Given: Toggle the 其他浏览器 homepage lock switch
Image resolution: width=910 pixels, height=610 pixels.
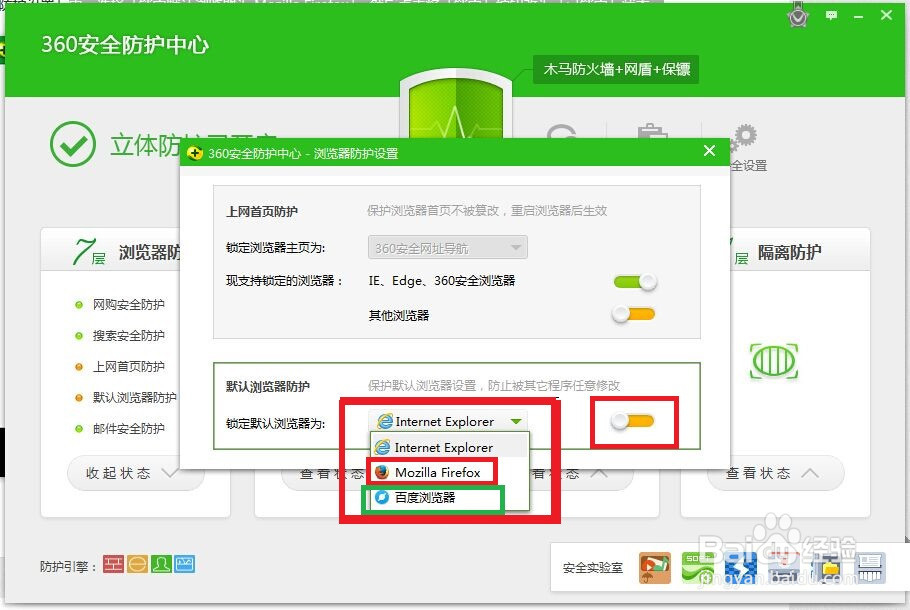Looking at the screenshot, I should click(634, 315).
